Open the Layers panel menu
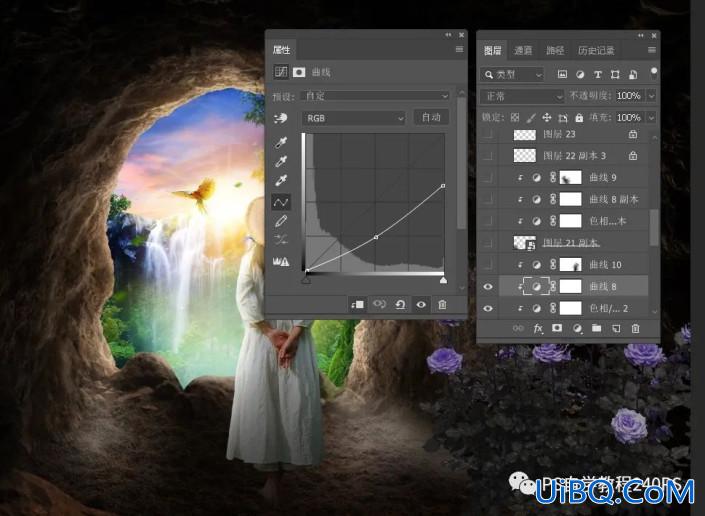The height and width of the screenshot is (516, 705). (x=652, y=50)
